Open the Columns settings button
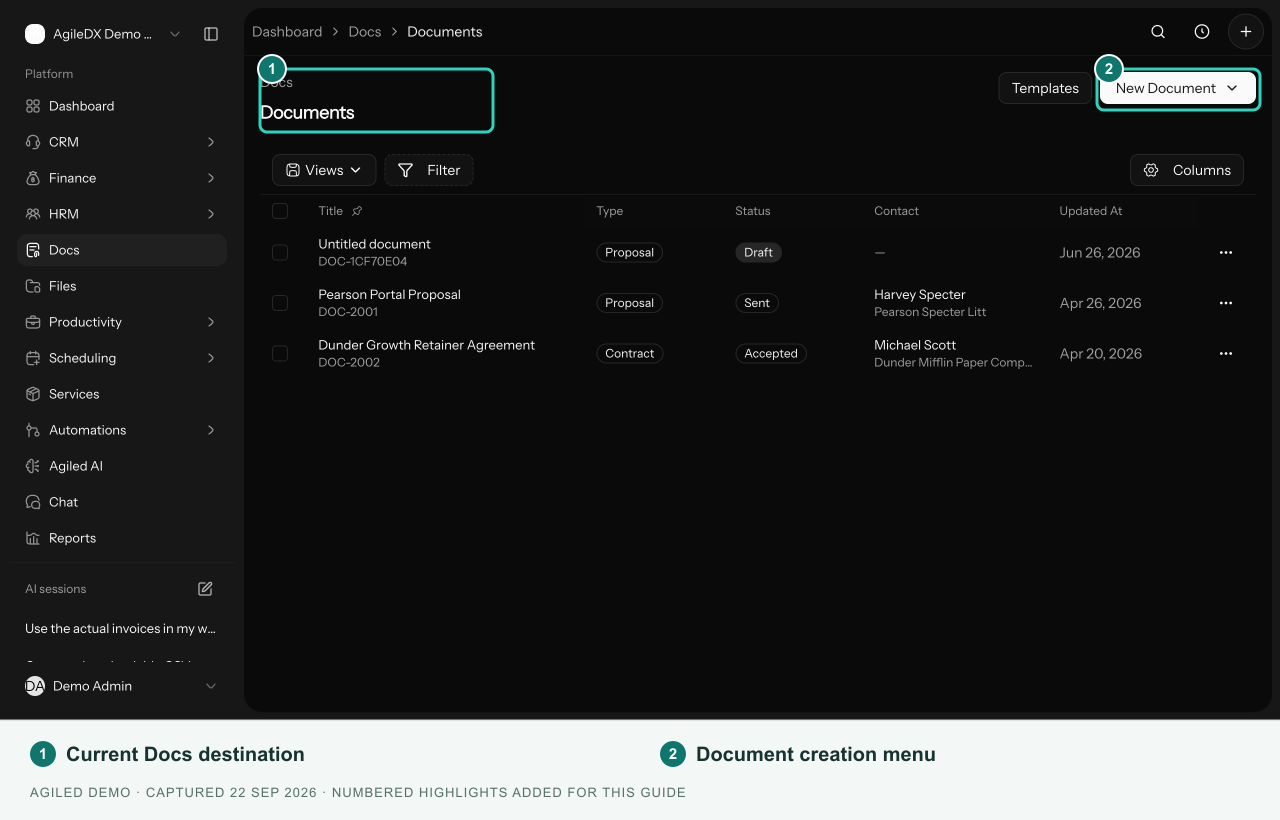This screenshot has width=1280, height=820. 1187,170
